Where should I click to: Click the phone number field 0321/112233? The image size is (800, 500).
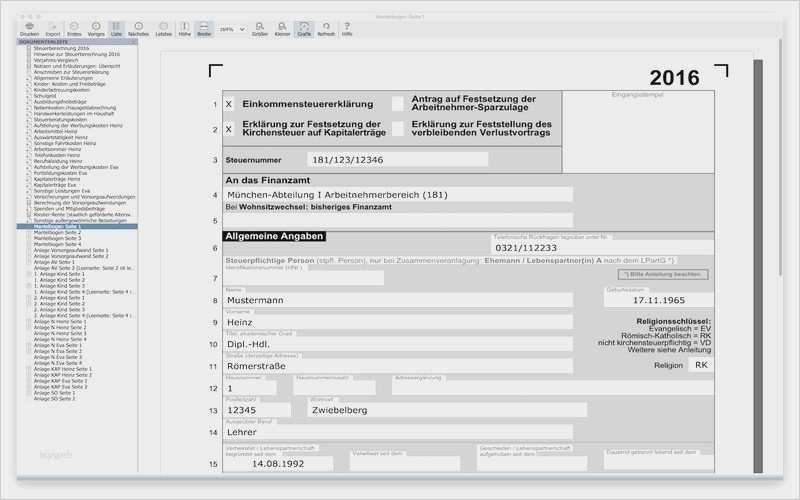[603, 247]
